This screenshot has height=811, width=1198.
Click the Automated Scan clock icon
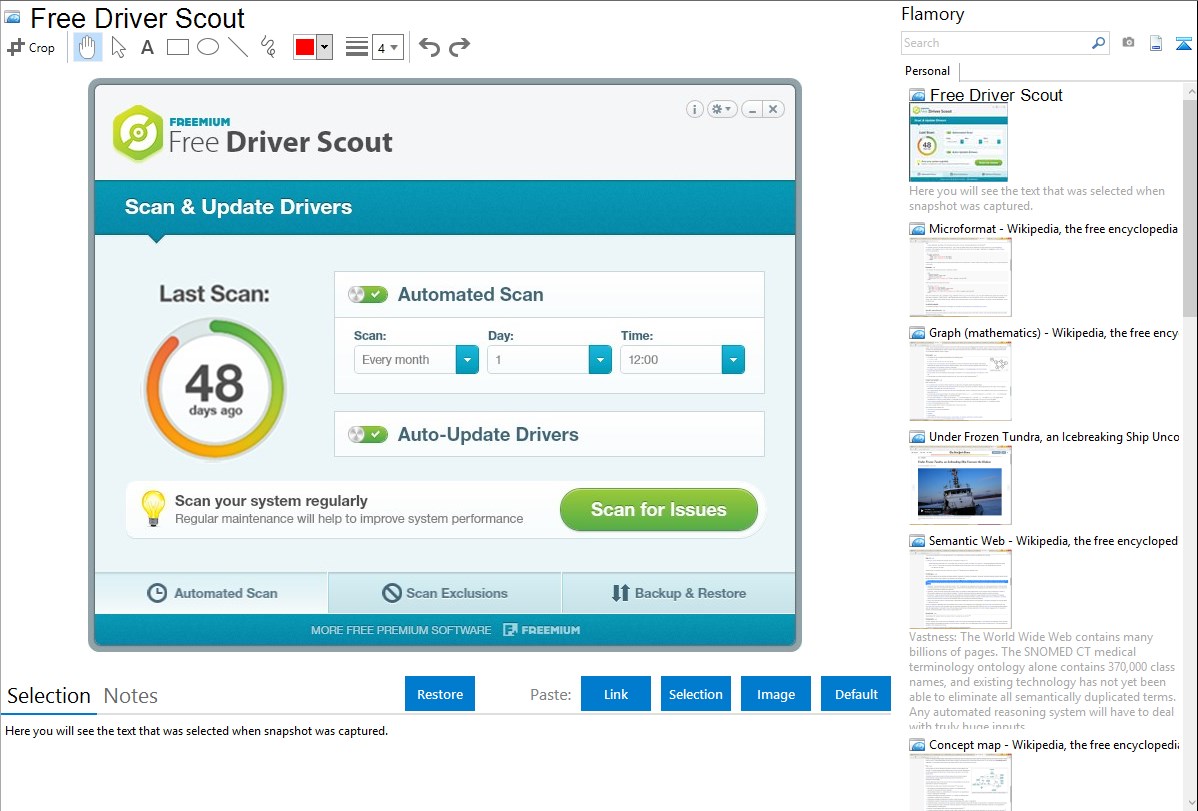click(157, 593)
